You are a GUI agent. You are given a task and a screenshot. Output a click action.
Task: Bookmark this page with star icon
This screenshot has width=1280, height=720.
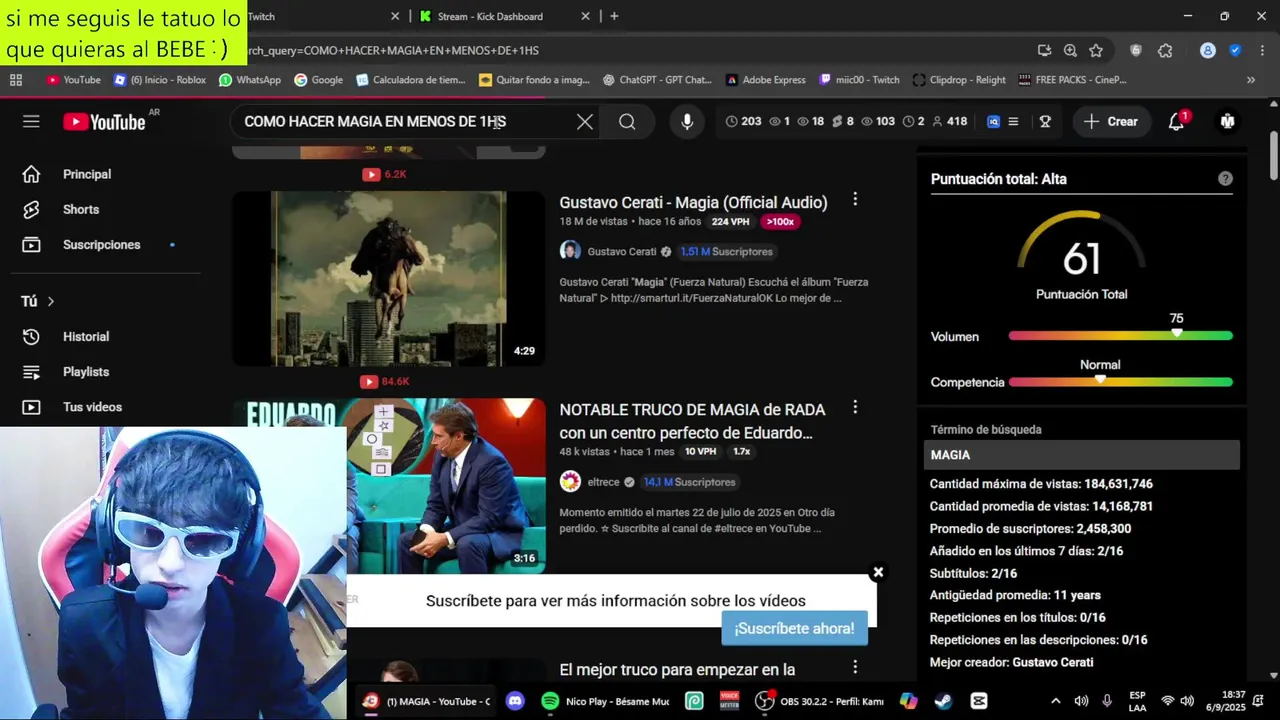pyautogui.click(x=1096, y=50)
